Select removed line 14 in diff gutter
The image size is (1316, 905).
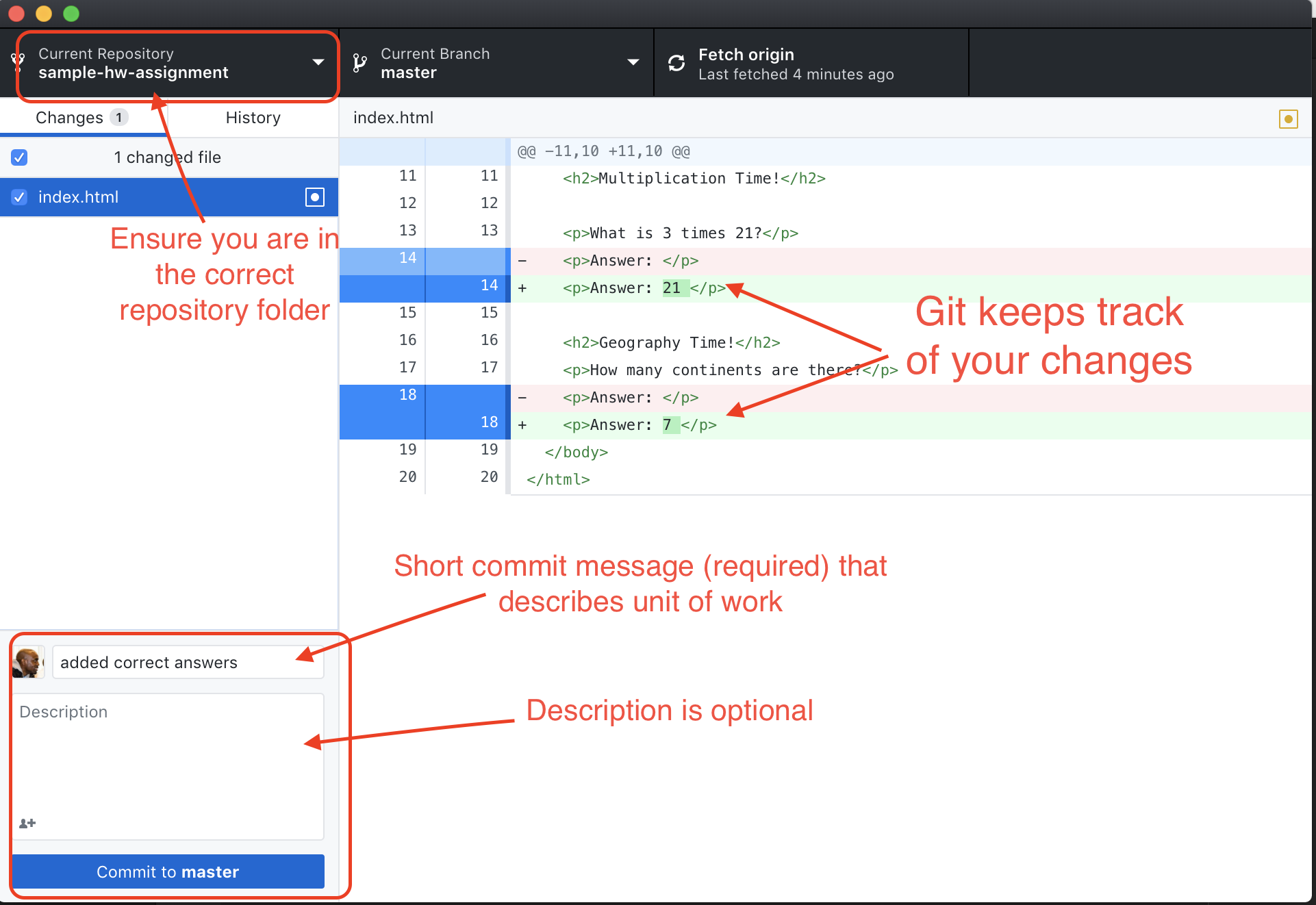tap(425, 261)
